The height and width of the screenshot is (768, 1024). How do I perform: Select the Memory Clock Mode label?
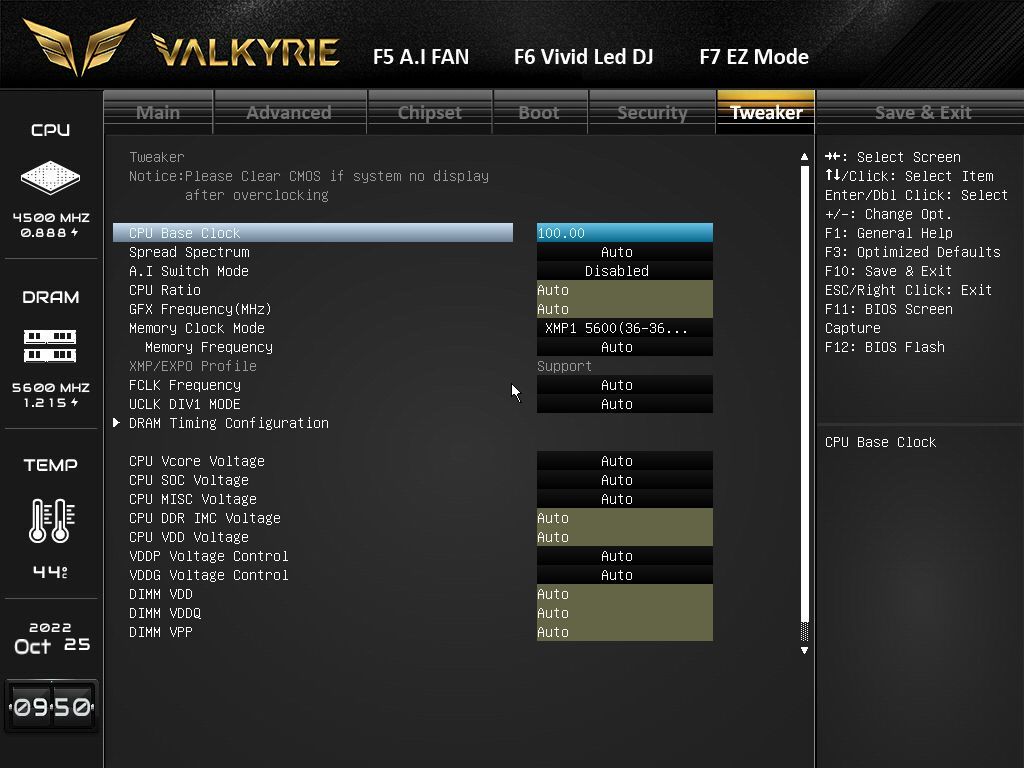tap(197, 328)
